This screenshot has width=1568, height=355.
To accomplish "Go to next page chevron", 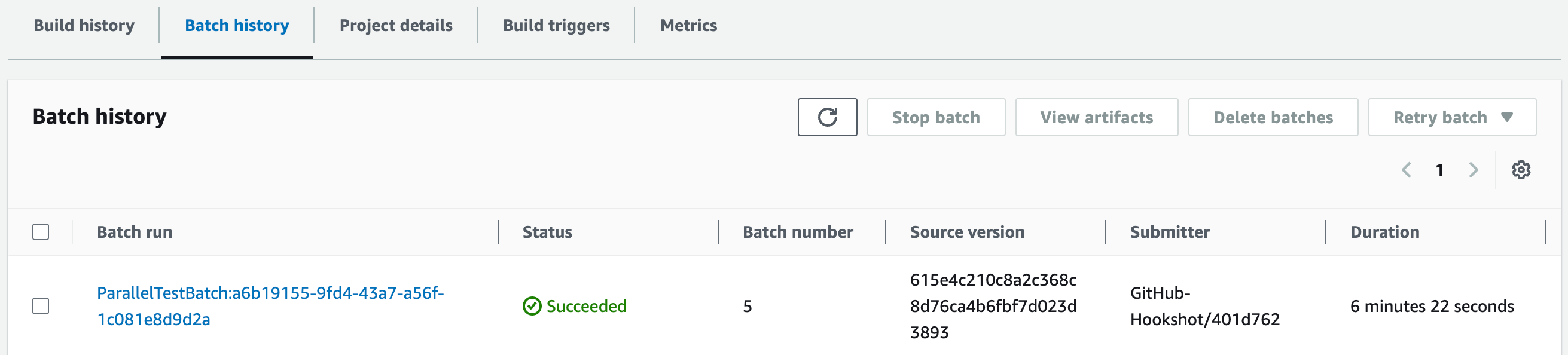I will (x=1473, y=170).
